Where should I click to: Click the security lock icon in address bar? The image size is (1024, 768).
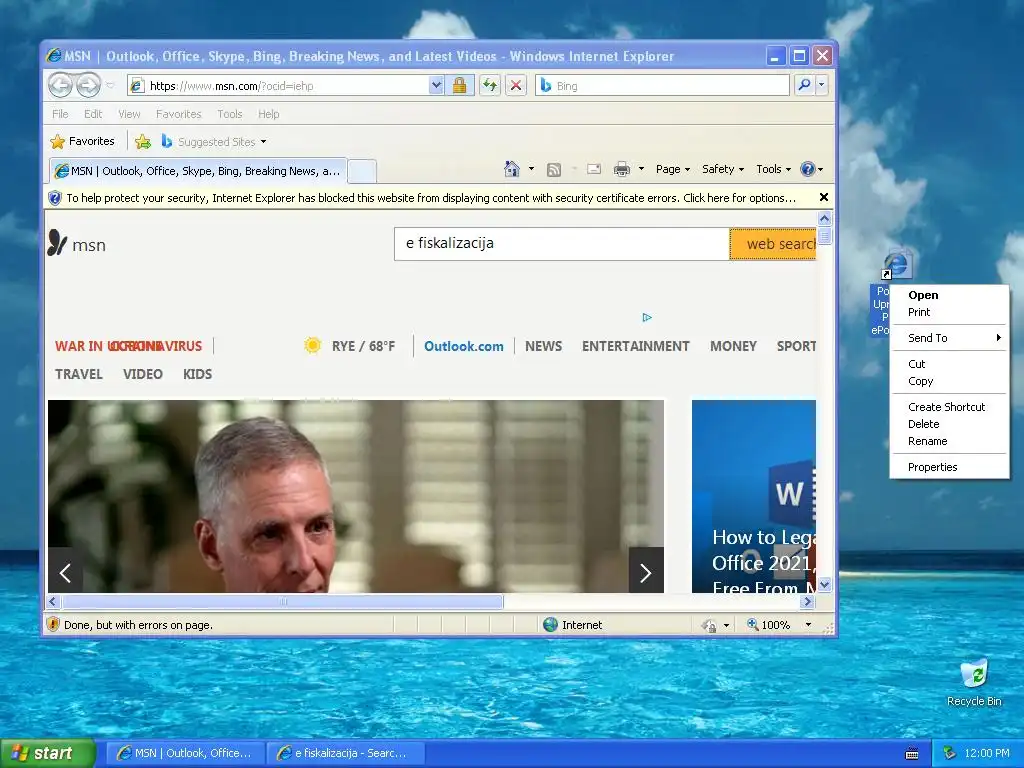coord(460,86)
